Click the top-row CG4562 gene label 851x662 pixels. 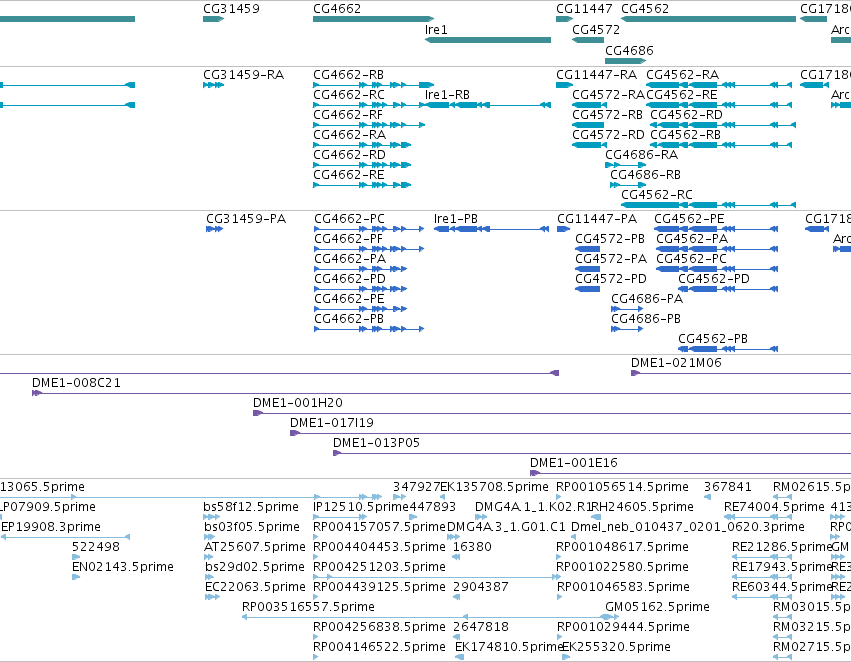(645, 9)
